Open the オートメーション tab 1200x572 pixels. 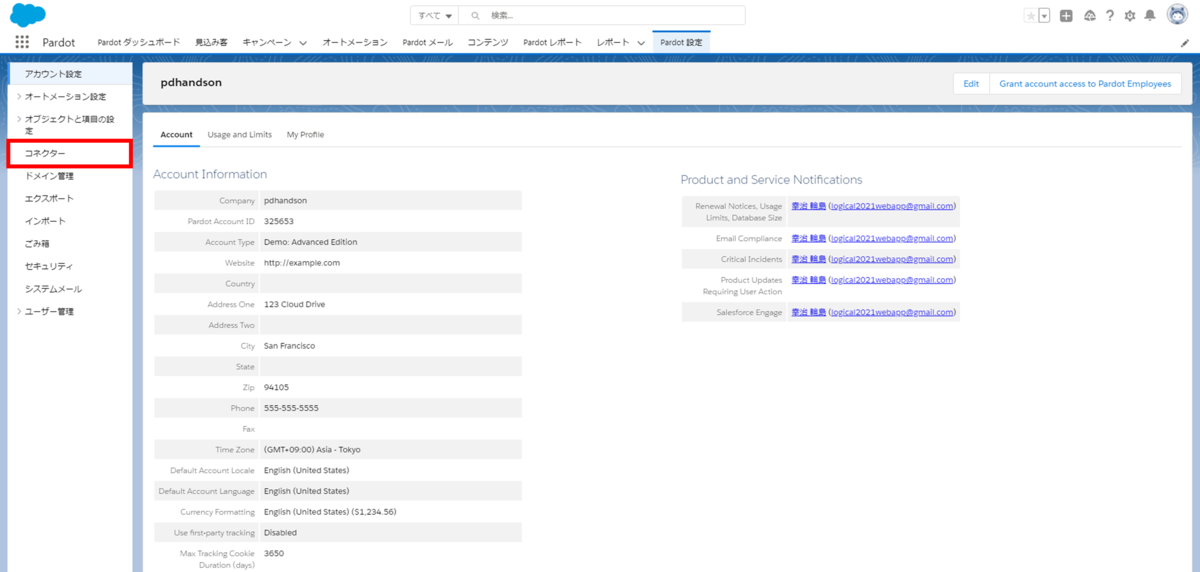(x=355, y=42)
